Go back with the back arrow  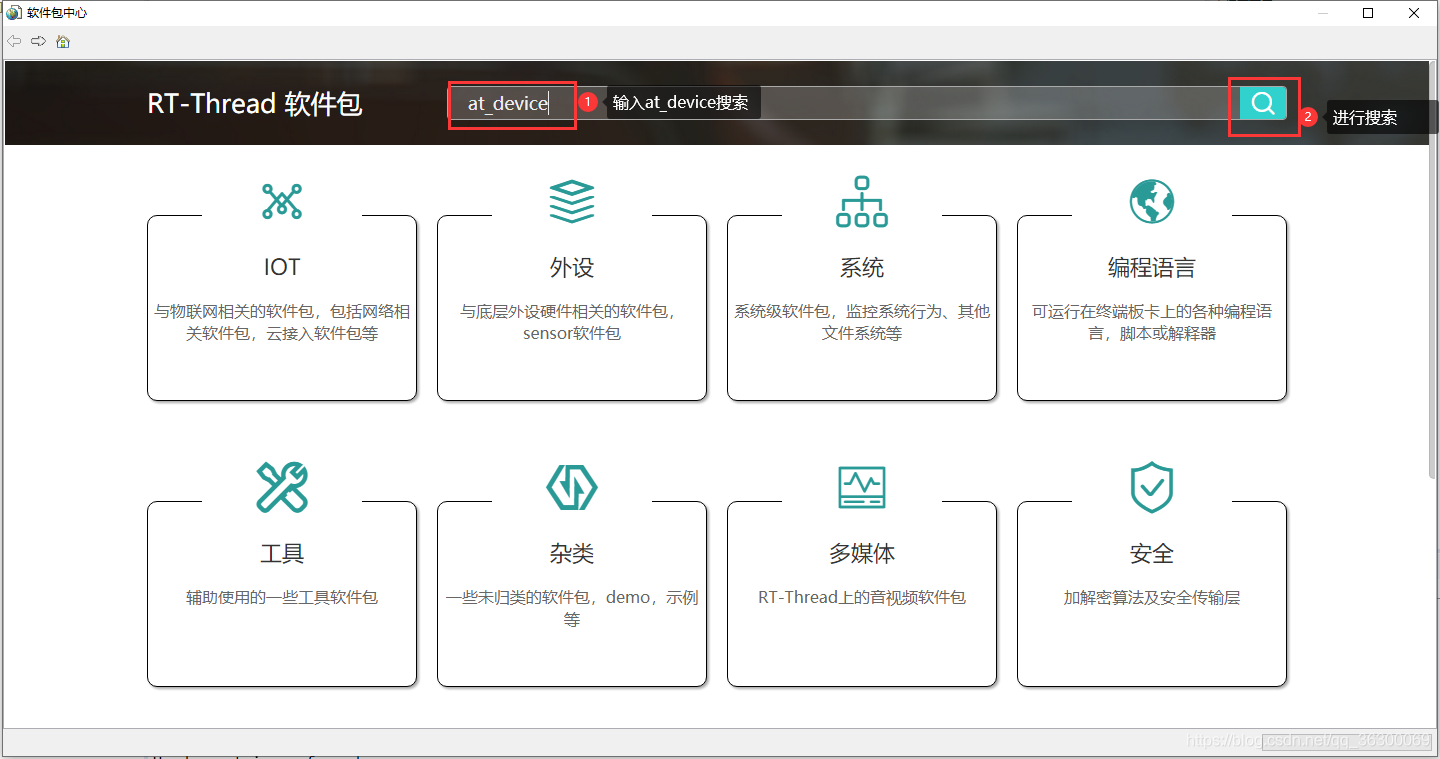14,41
